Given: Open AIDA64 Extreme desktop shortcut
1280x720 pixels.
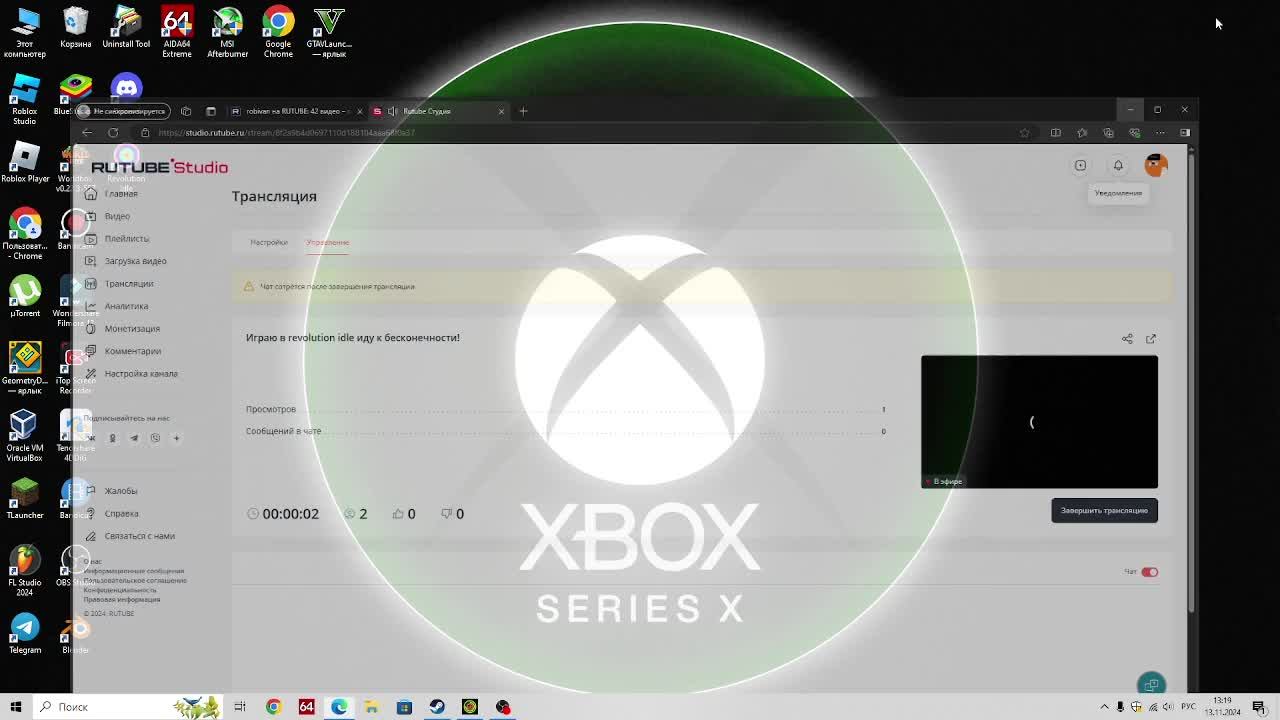Looking at the screenshot, I should tap(177, 33).
